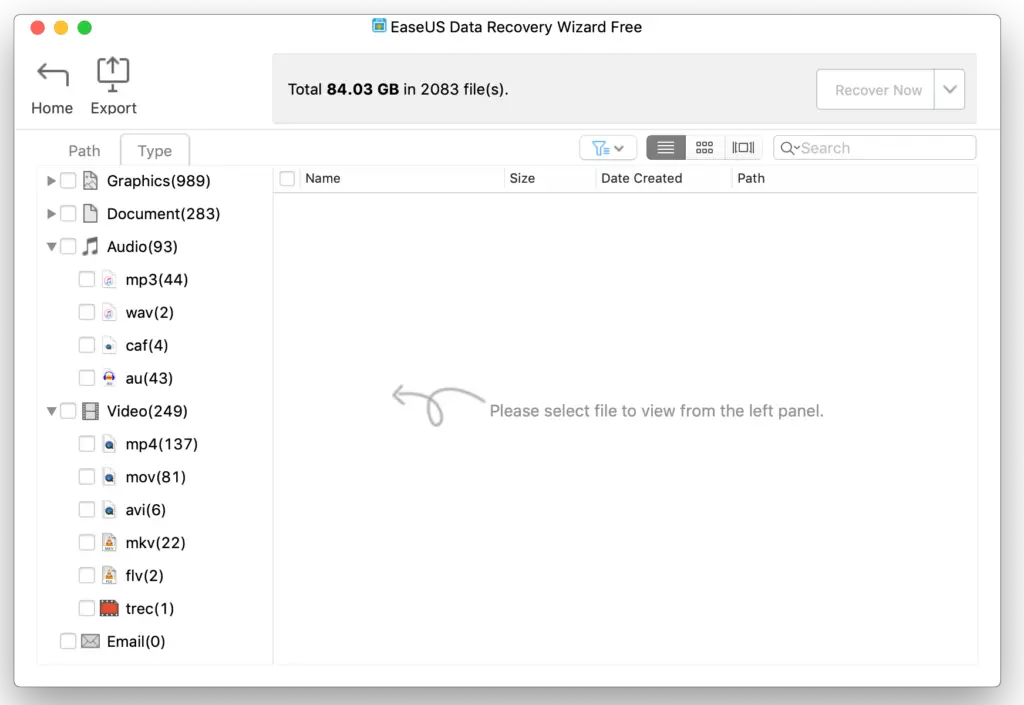Select the trec(1) tree row
The image size is (1024, 705).
coord(155,608)
